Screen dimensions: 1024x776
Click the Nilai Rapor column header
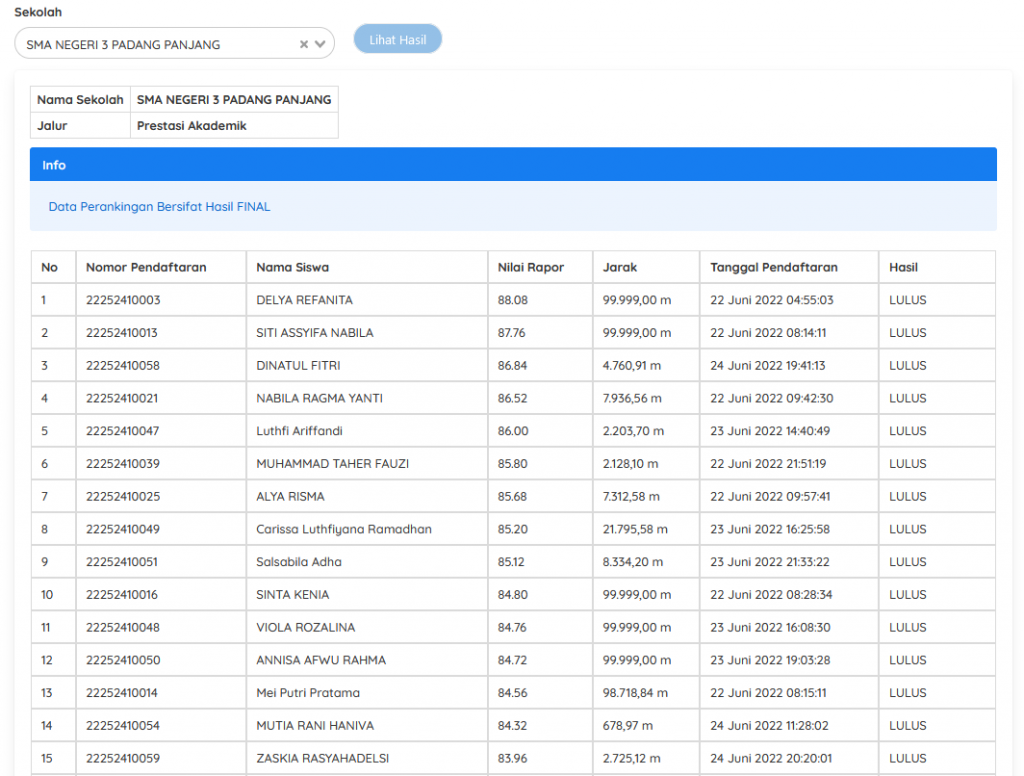(531, 267)
